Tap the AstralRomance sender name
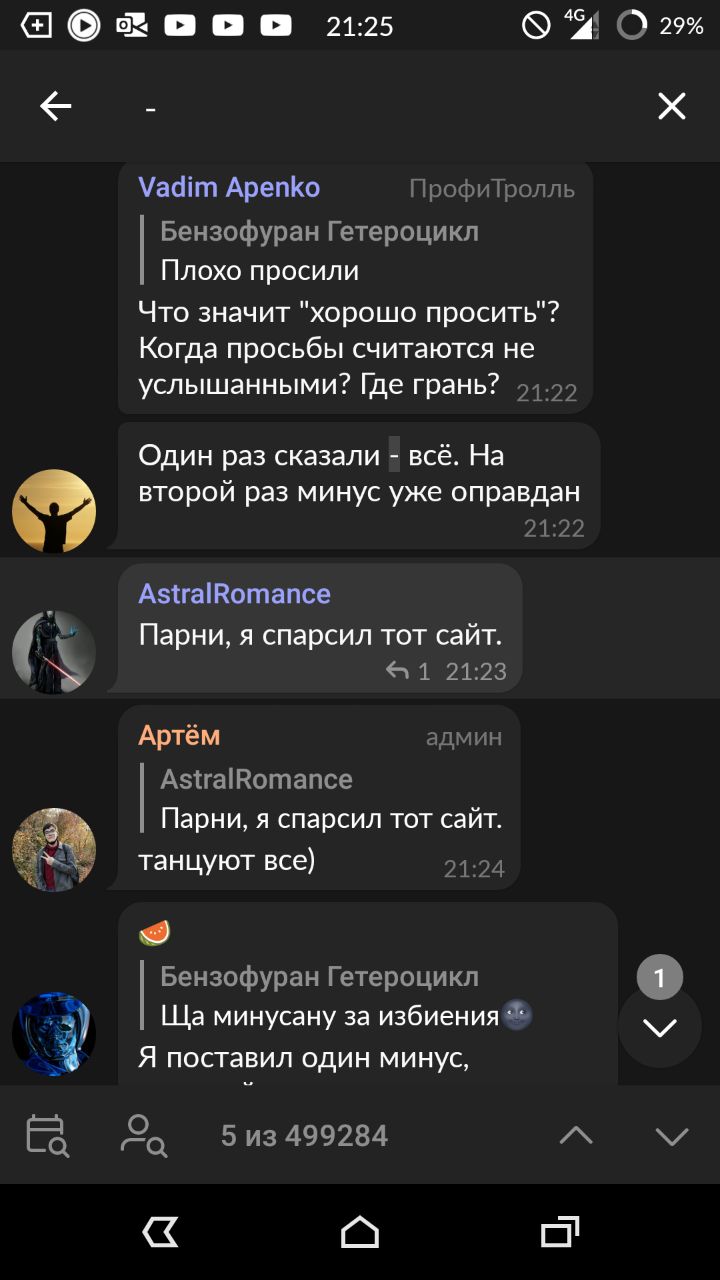This screenshot has width=720, height=1280. [234, 593]
